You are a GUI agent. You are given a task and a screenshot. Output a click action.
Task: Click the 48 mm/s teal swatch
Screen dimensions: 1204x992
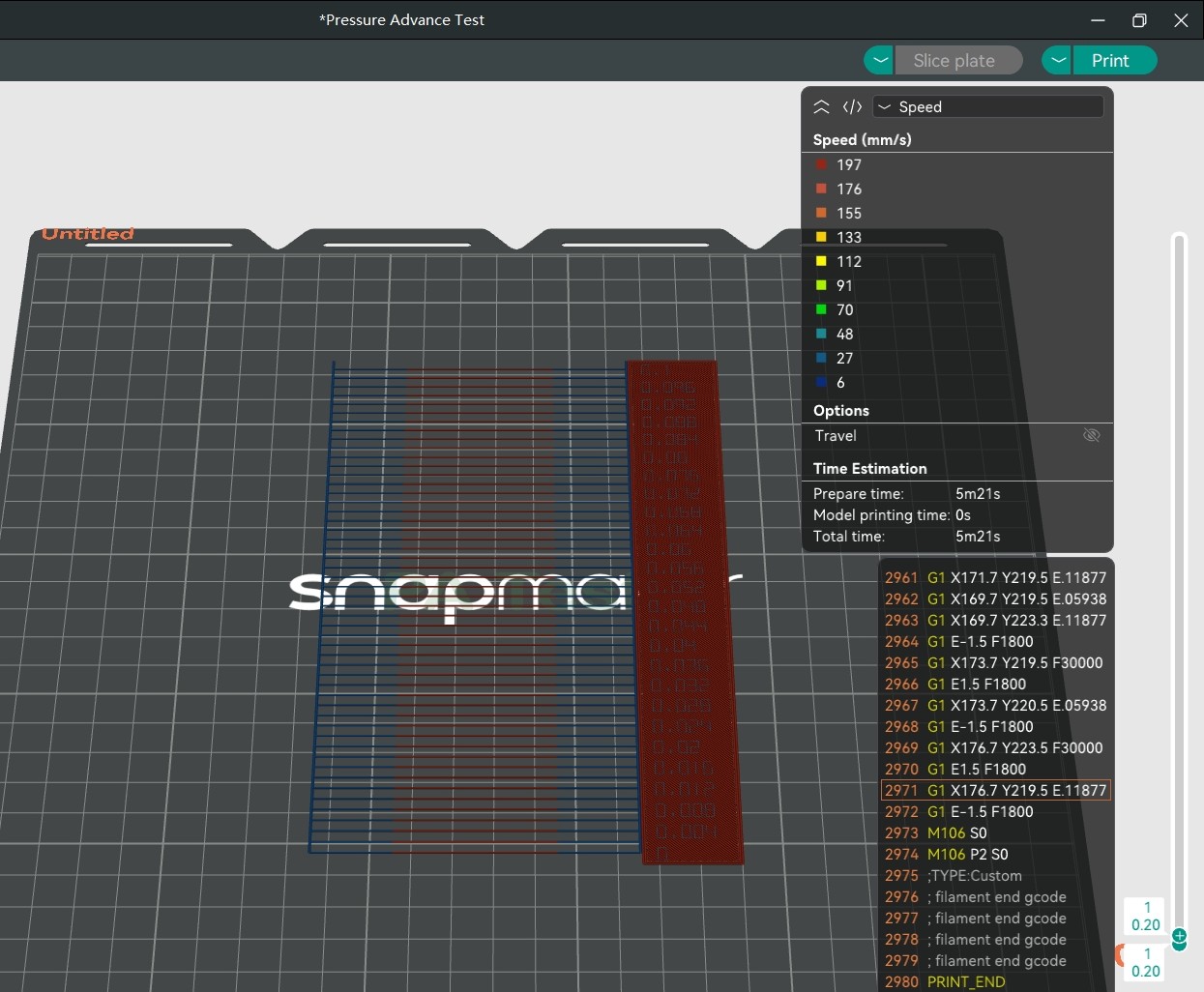(821, 334)
